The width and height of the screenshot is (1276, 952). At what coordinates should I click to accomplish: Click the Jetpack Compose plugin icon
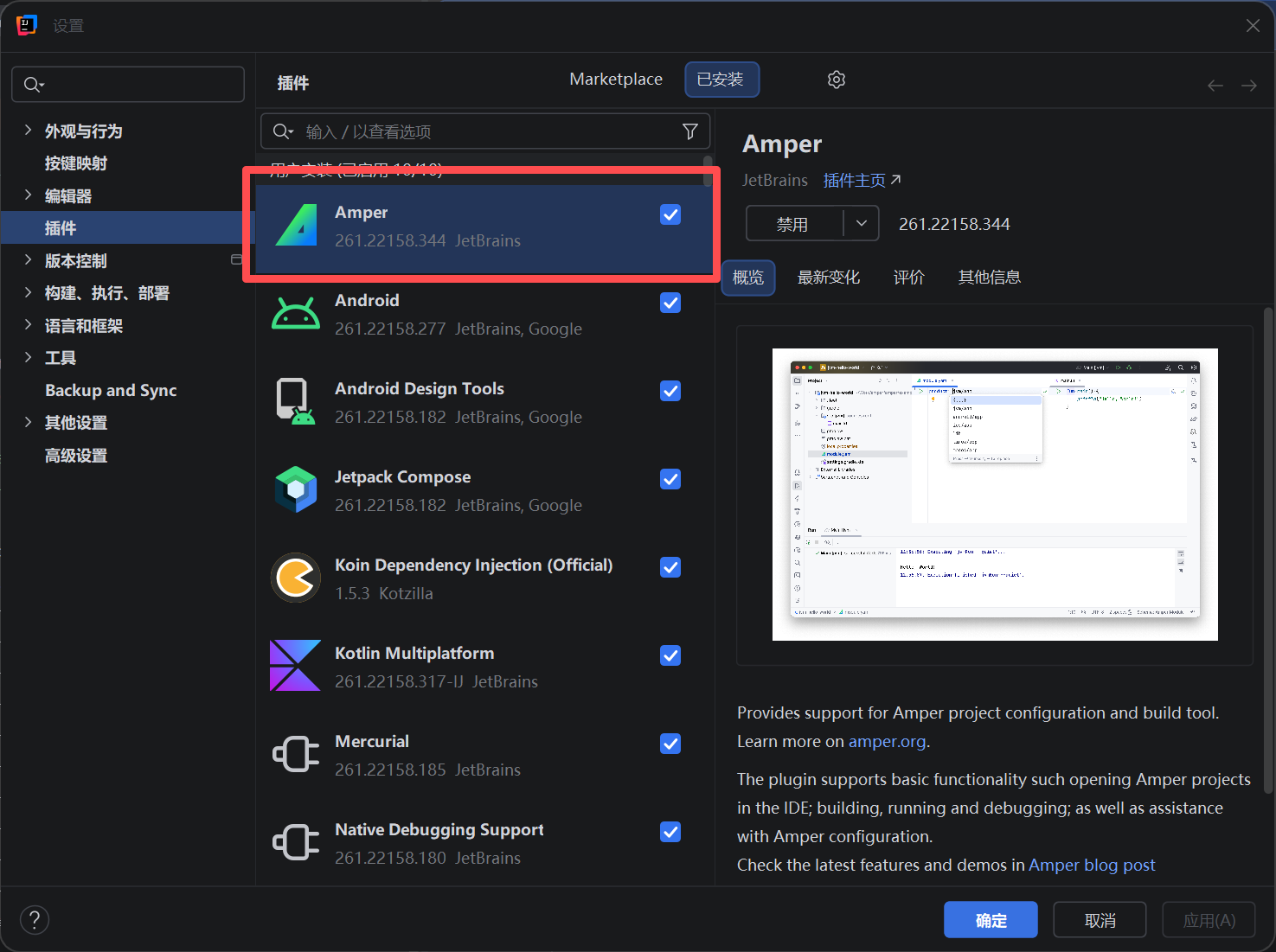pos(296,489)
